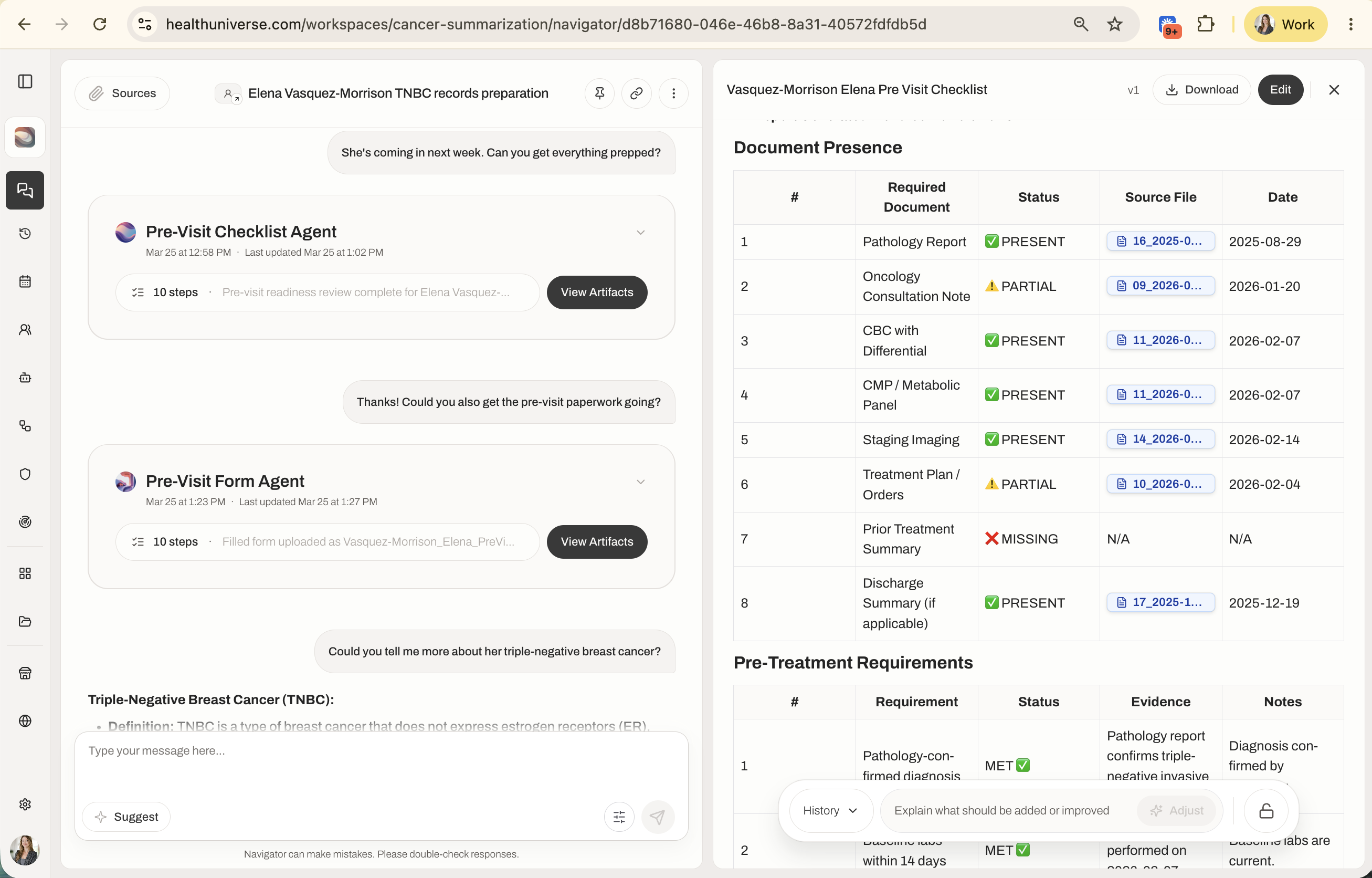Open CBC with Differential source file link
The image size is (1372, 878).
[1160, 340]
